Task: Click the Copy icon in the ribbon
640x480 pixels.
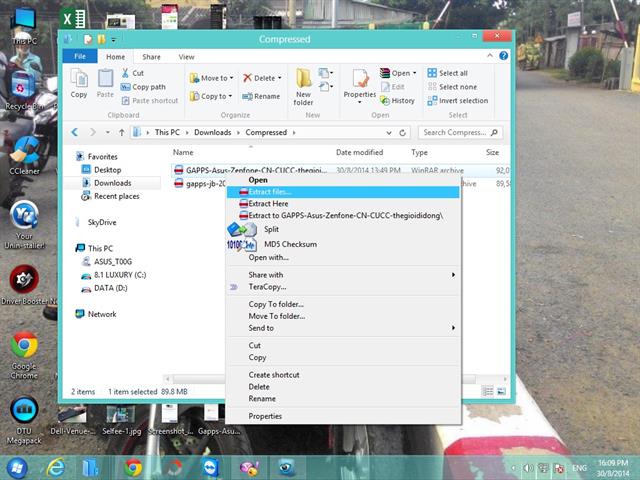Action: click(79, 83)
